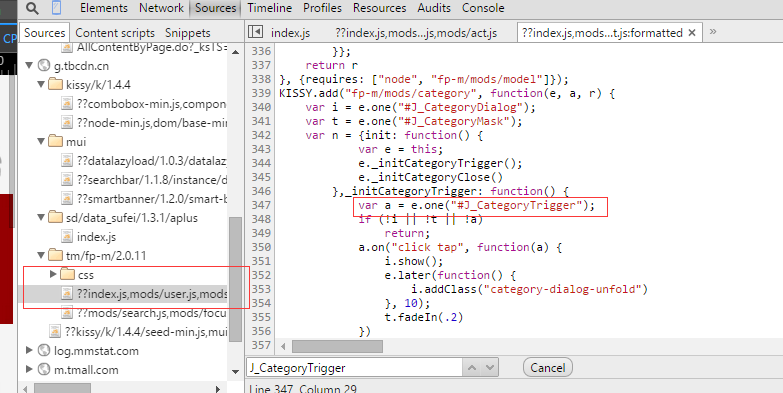The width and height of the screenshot is (783, 393).
Task: Click the css folder icon
Action: pyautogui.click(x=67, y=274)
